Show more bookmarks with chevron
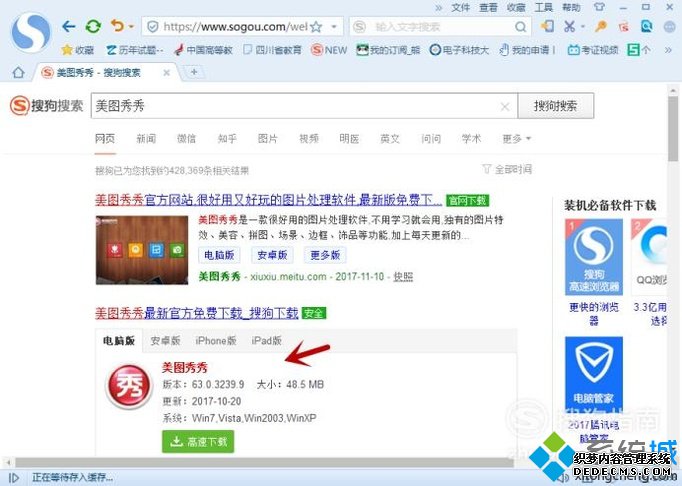 point(668,50)
